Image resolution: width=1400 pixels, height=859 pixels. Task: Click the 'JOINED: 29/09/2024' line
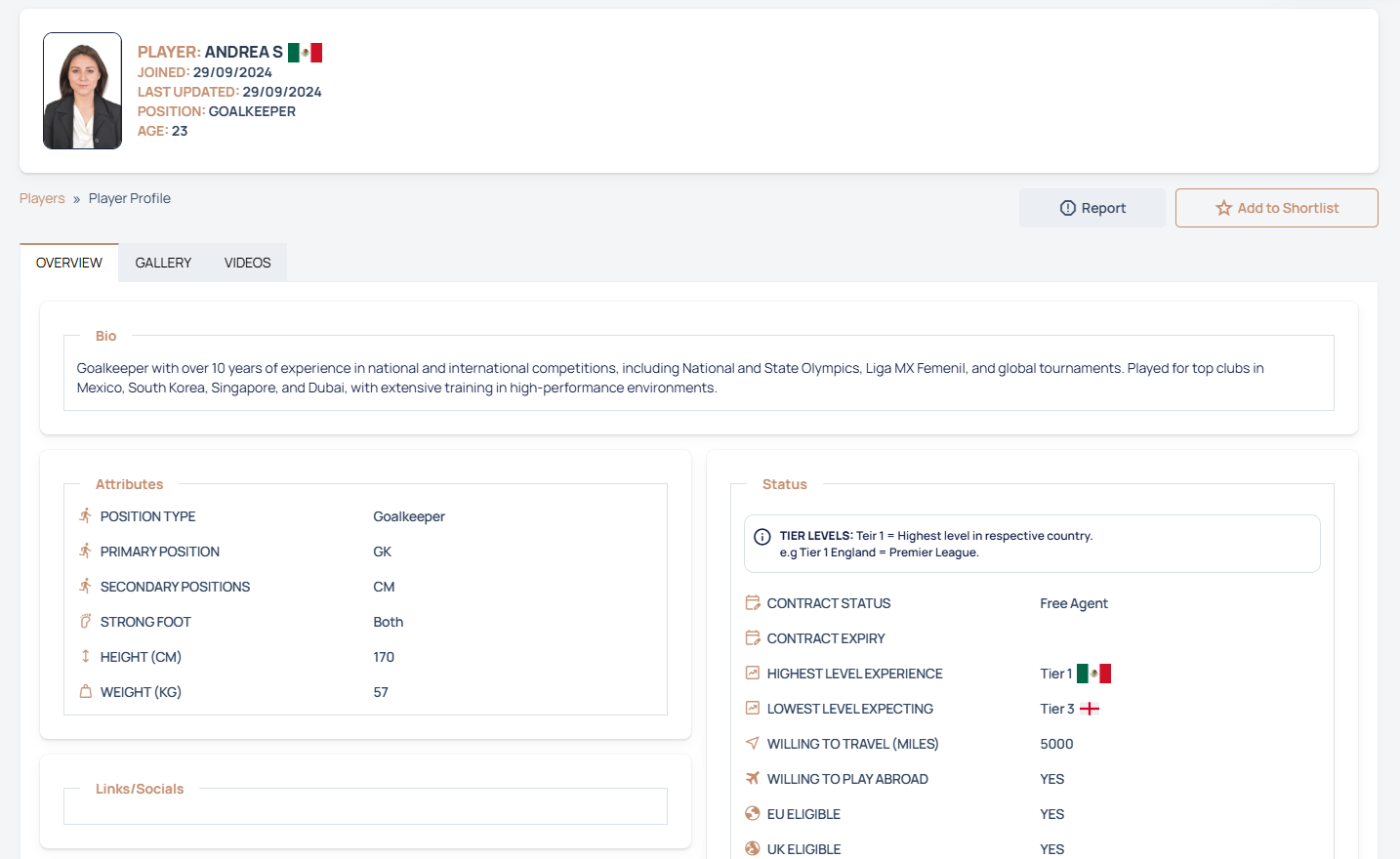point(205,72)
